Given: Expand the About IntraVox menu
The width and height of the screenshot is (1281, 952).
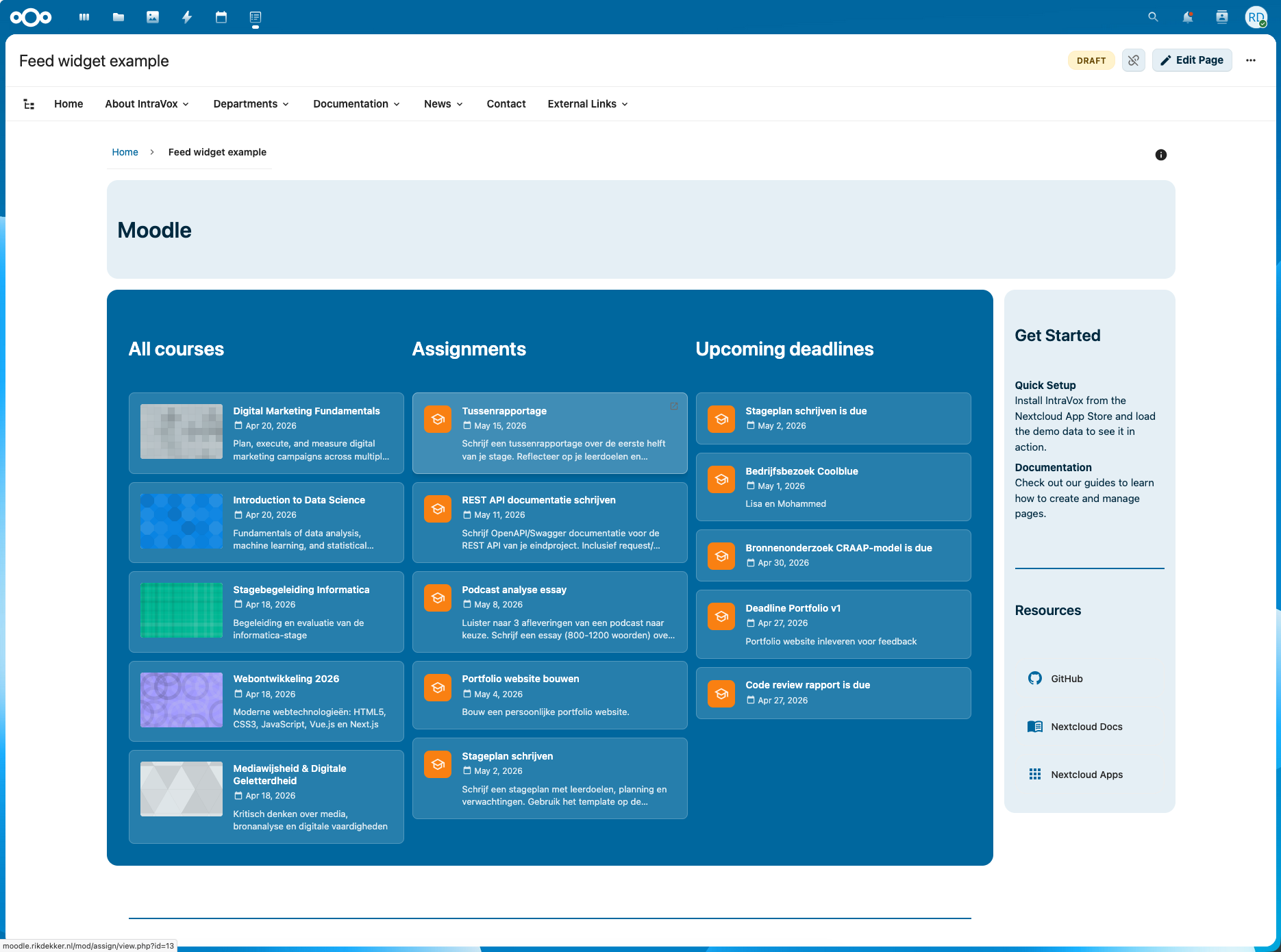Looking at the screenshot, I should point(147,104).
